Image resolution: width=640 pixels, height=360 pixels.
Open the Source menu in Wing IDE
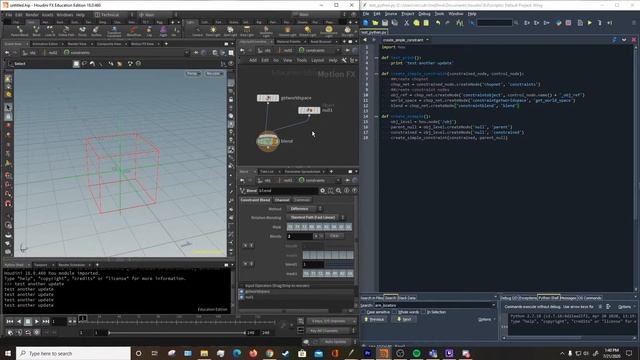pos(391,14)
